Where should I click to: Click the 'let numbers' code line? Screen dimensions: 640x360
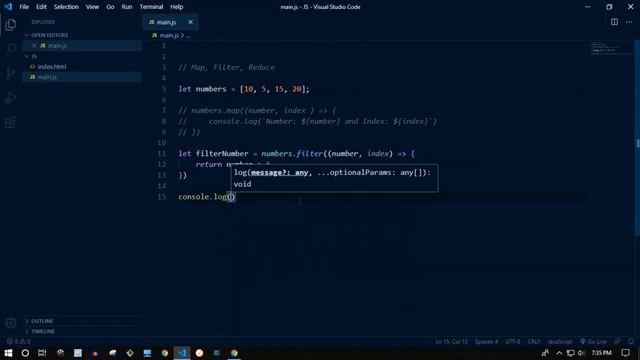tap(244, 89)
